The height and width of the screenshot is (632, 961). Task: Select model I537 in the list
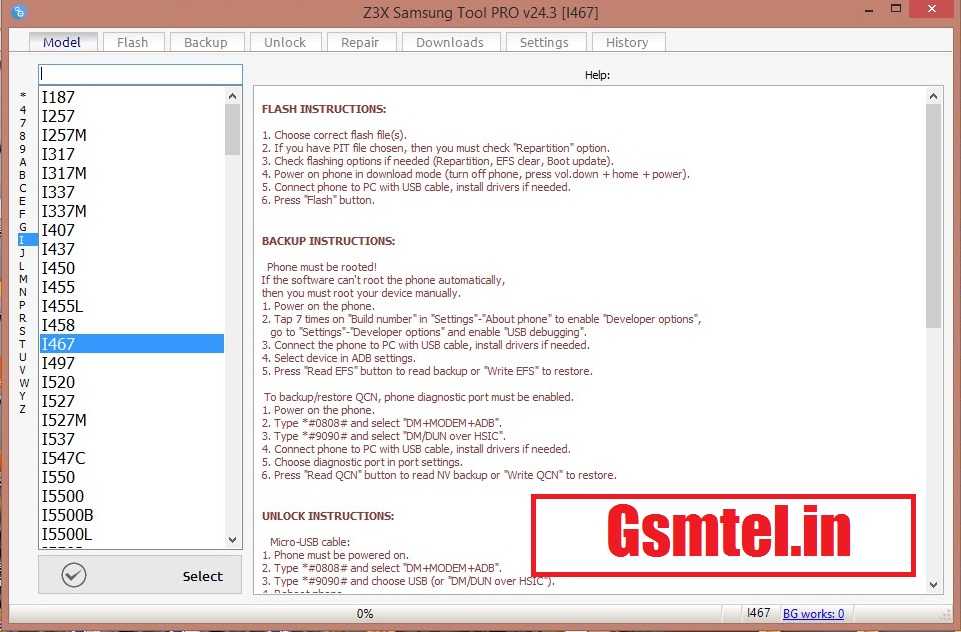[132, 440]
